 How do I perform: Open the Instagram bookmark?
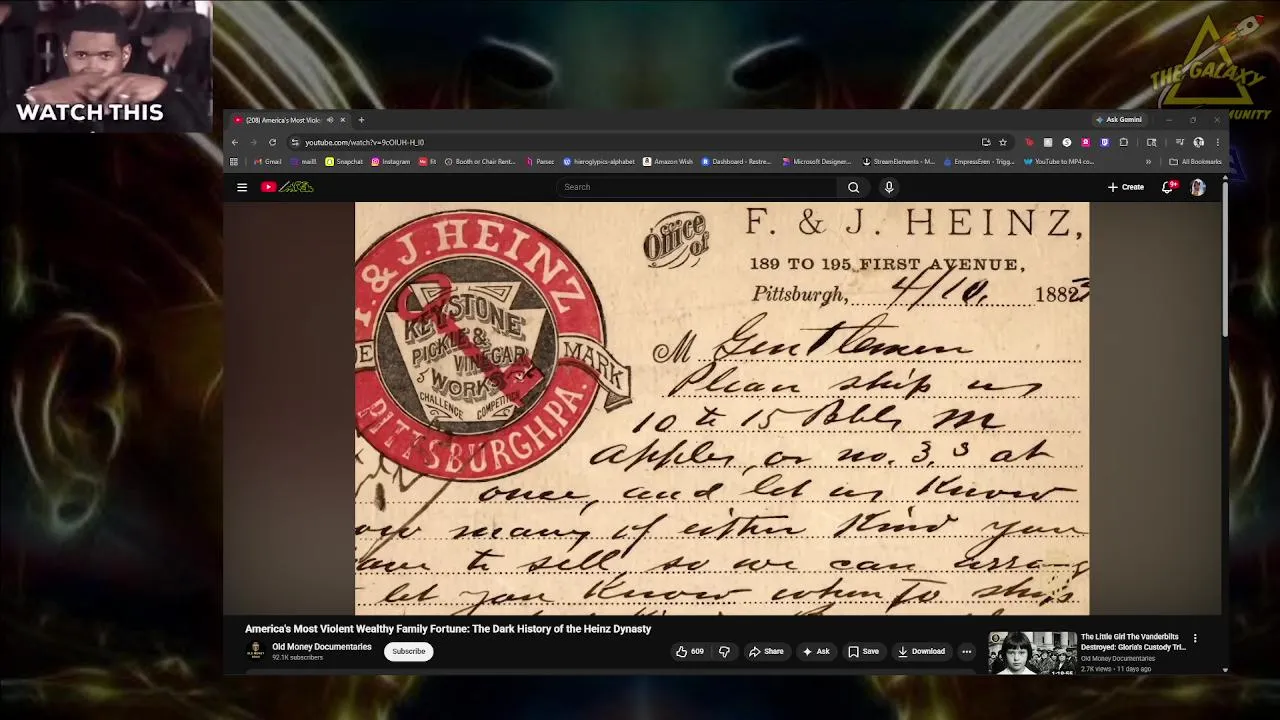[391, 161]
